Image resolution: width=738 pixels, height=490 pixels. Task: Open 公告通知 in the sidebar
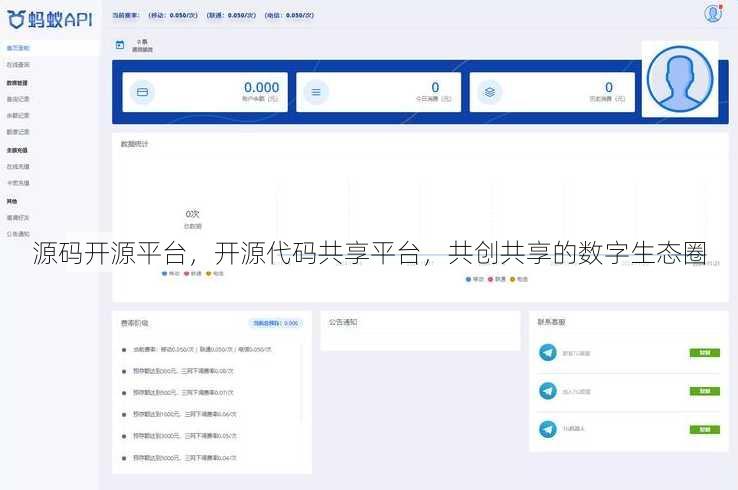[18, 234]
